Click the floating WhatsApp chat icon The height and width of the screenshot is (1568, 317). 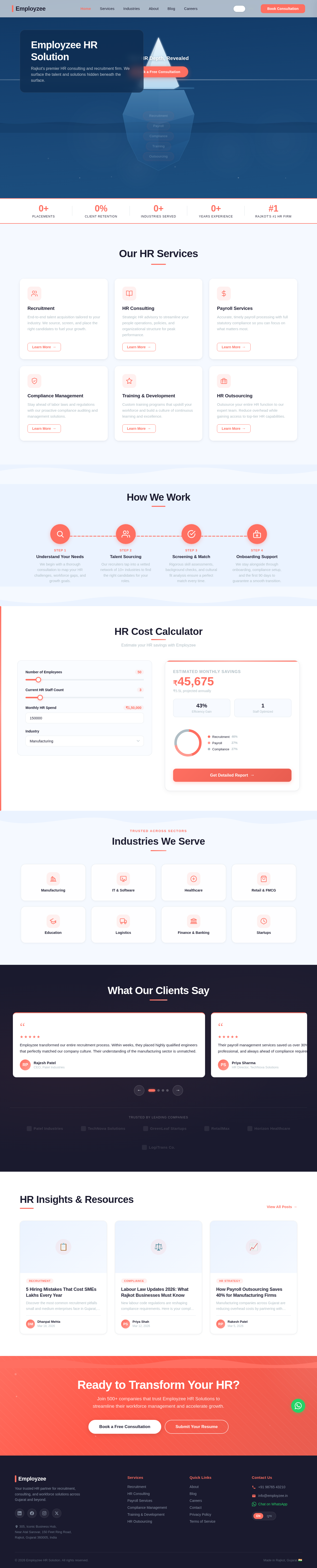click(297, 1406)
